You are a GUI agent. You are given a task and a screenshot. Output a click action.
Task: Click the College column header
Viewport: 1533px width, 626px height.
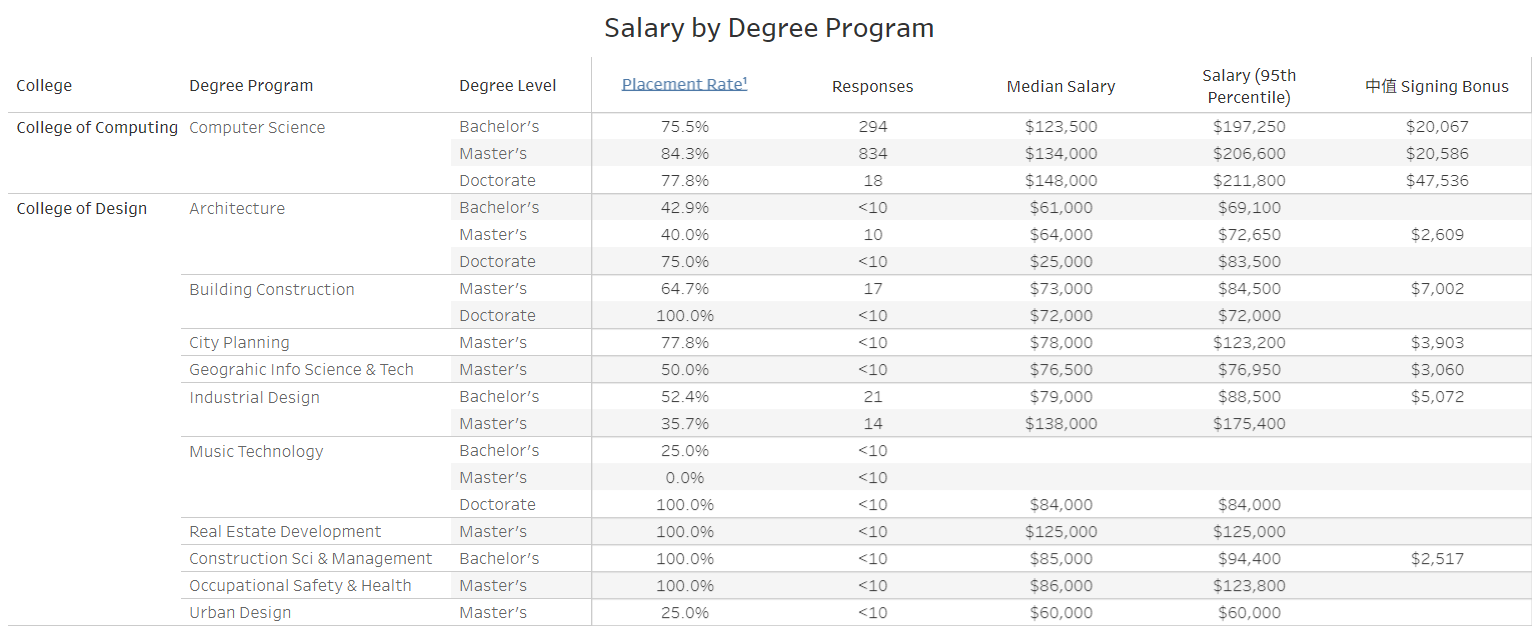point(44,86)
